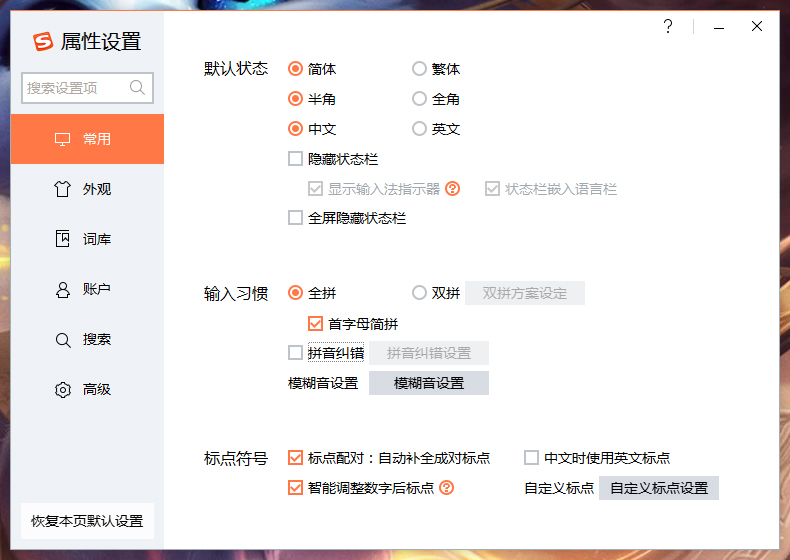Open the 外观 appearance section
790x560 pixels.
[86, 189]
